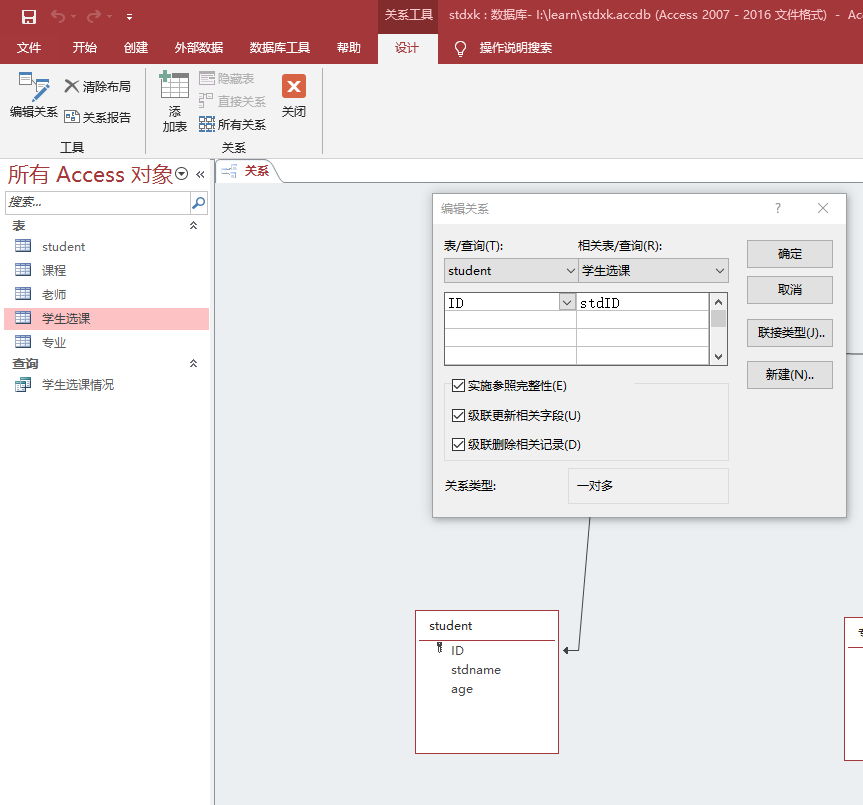The height and width of the screenshot is (805, 863).
Task: Open the 相关表/查询 学生选课 dropdown
Action: (719, 271)
